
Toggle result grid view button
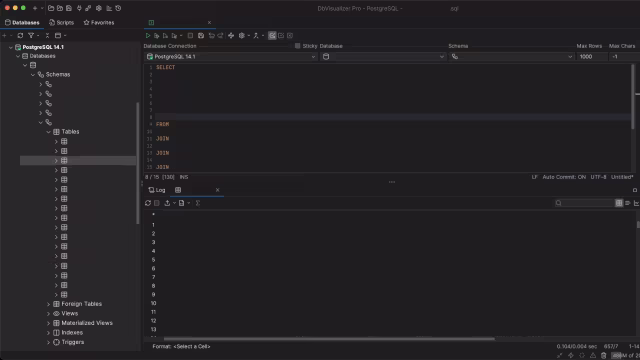(619, 203)
